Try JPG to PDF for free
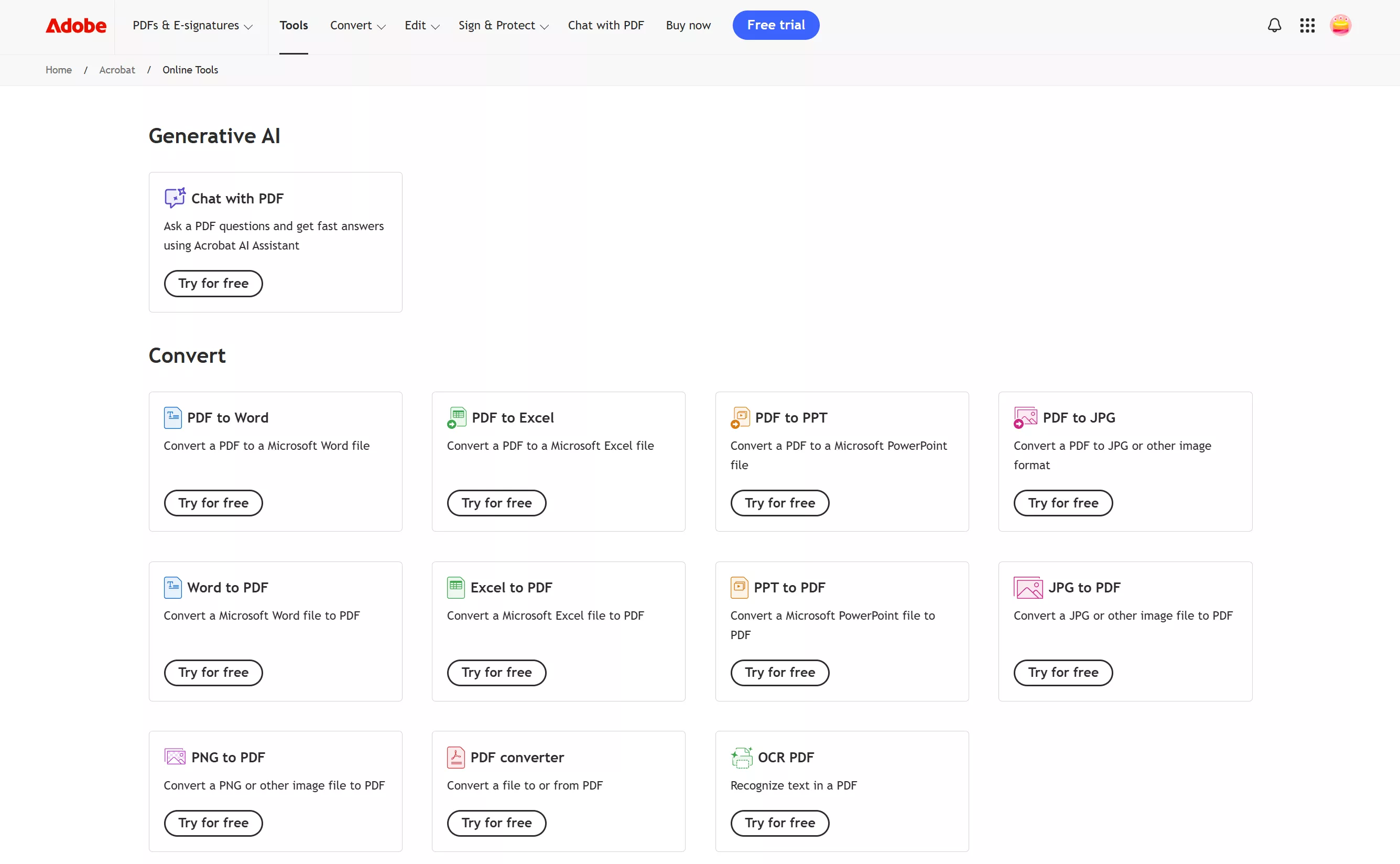Screen dimensions: 1400x864 click(x=1063, y=673)
